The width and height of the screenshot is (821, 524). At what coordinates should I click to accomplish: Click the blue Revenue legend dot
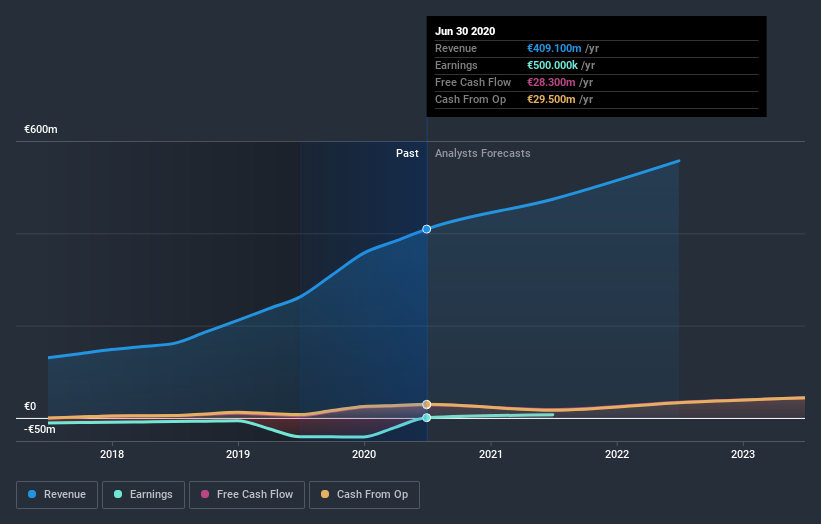coord(32,494)
